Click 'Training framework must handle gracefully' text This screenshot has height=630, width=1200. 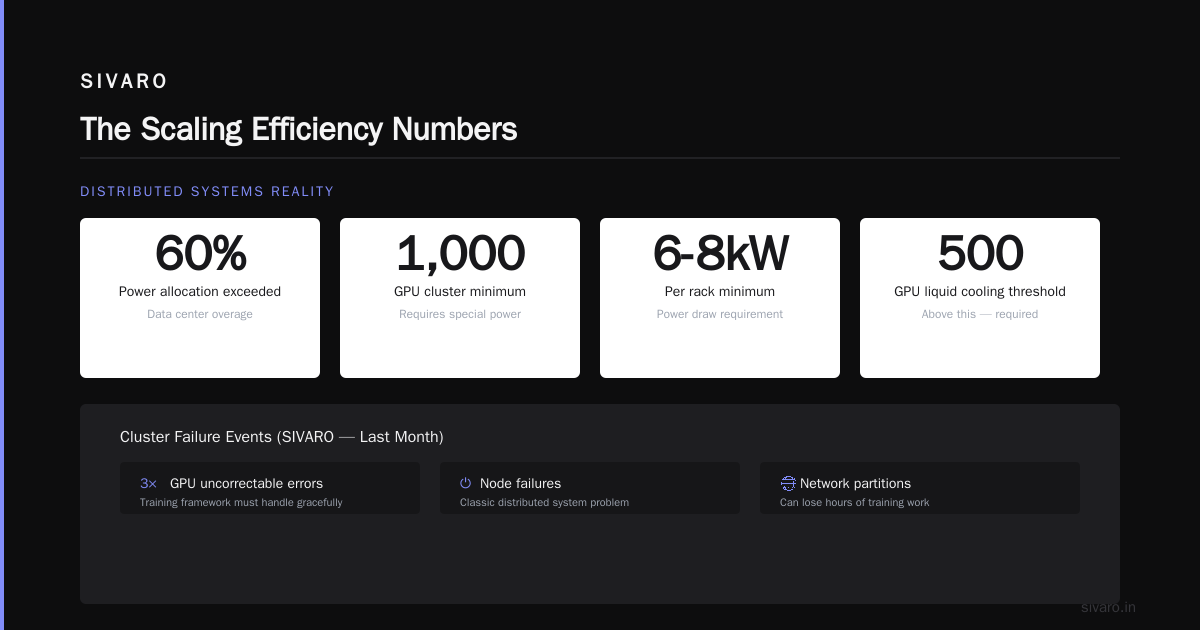coord(241,502)
